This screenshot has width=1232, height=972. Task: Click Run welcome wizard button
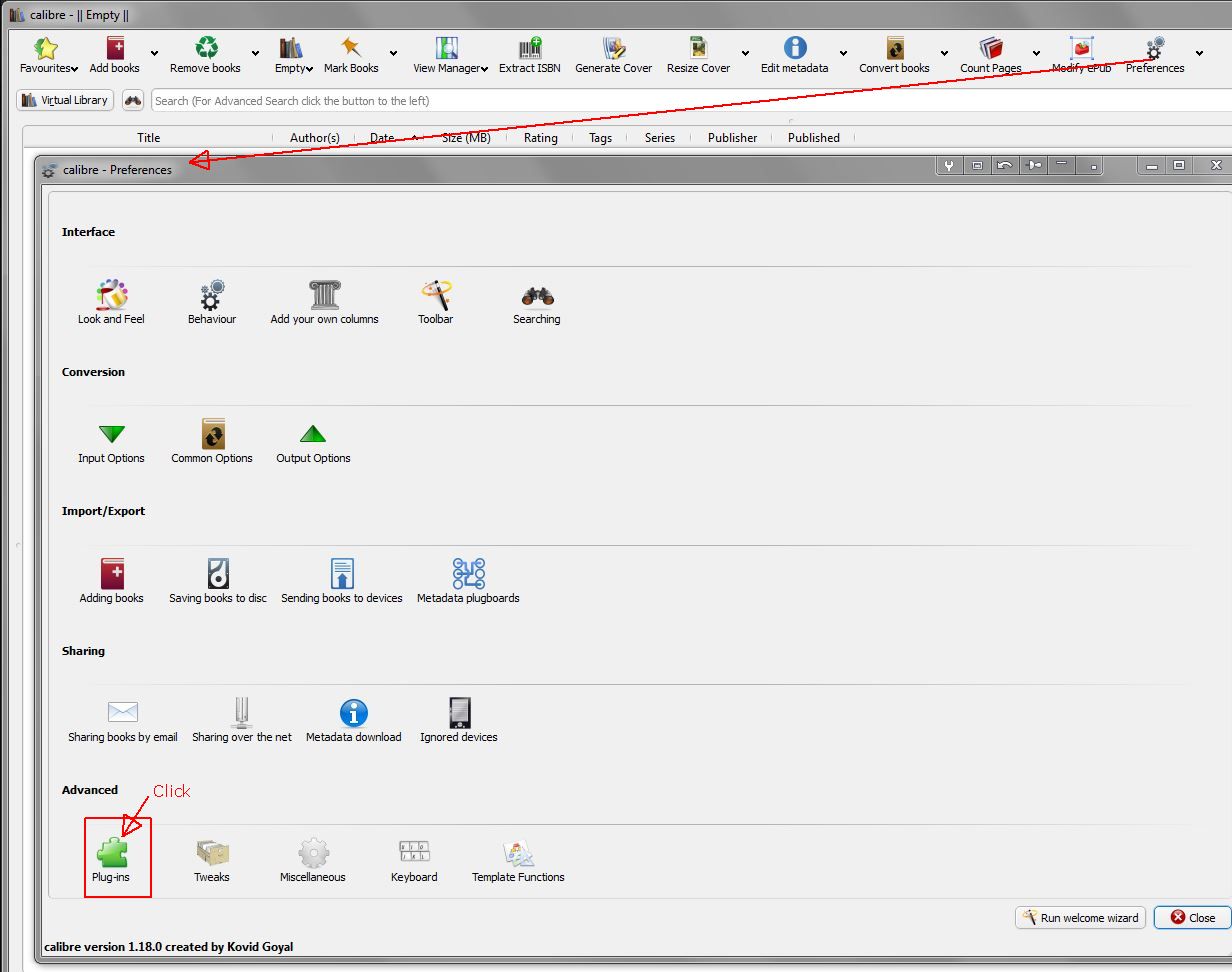click(1081, 917)
